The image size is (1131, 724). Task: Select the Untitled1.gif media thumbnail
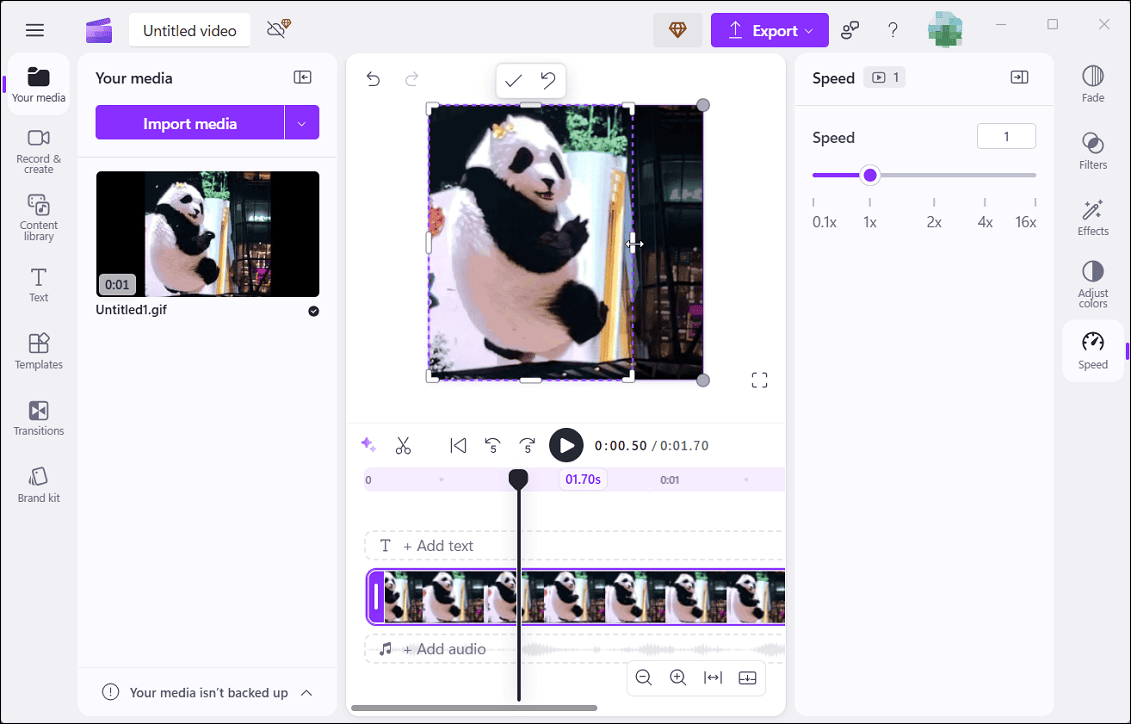point(207,234)
